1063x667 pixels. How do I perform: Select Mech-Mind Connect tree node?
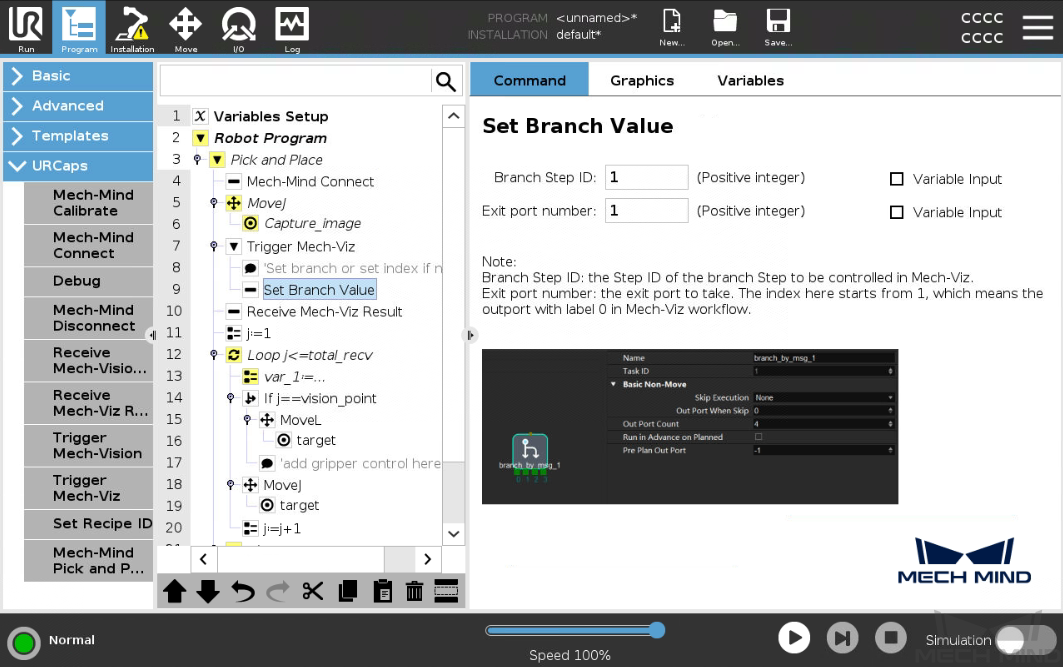pyautogui.click(x=310, y=182)
